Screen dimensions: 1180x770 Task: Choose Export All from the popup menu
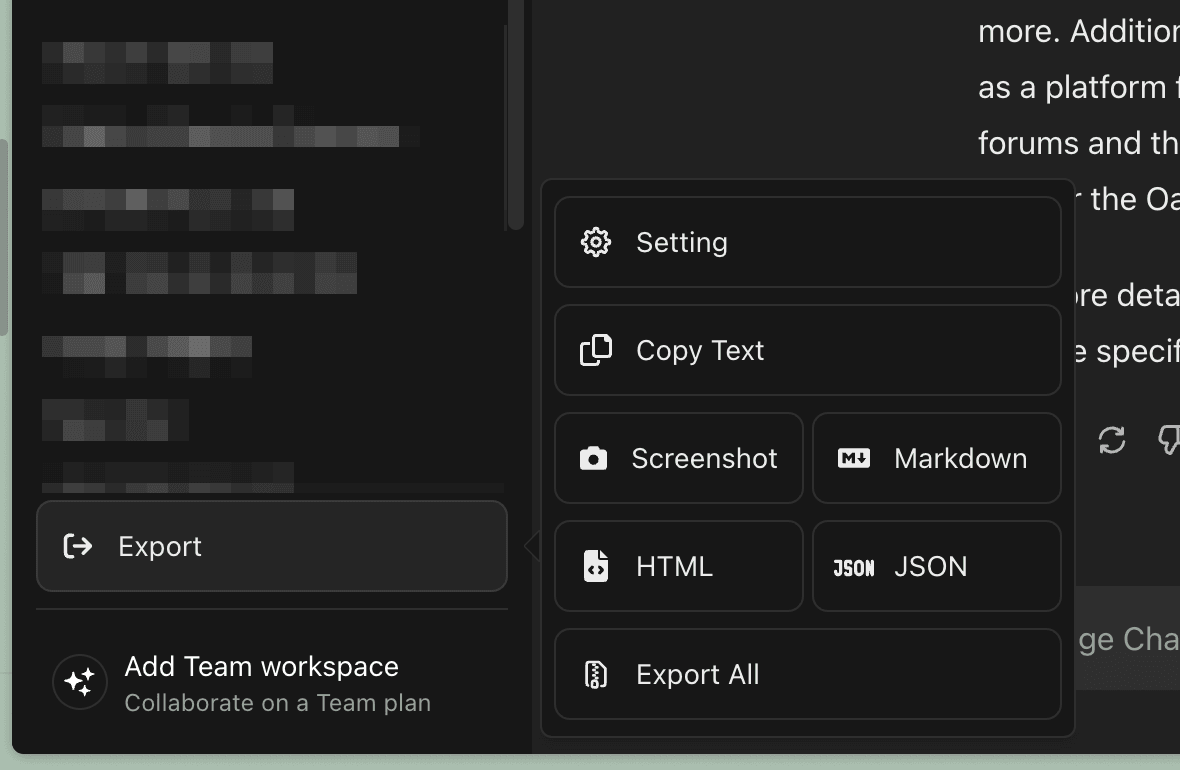pyautogui.click(x=807, y=674)
